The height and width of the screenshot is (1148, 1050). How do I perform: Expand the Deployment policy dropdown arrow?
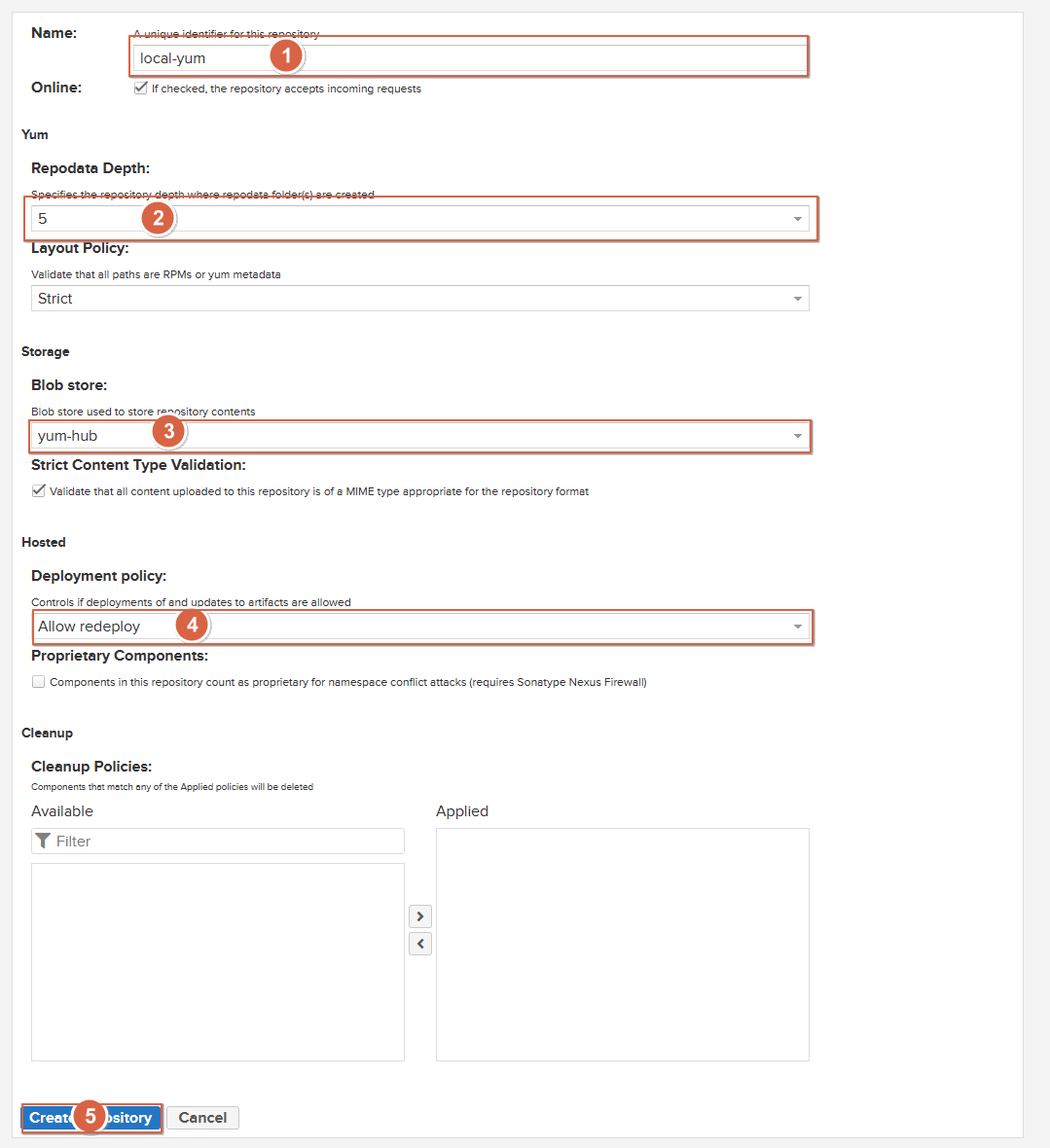tap(797, 627)
